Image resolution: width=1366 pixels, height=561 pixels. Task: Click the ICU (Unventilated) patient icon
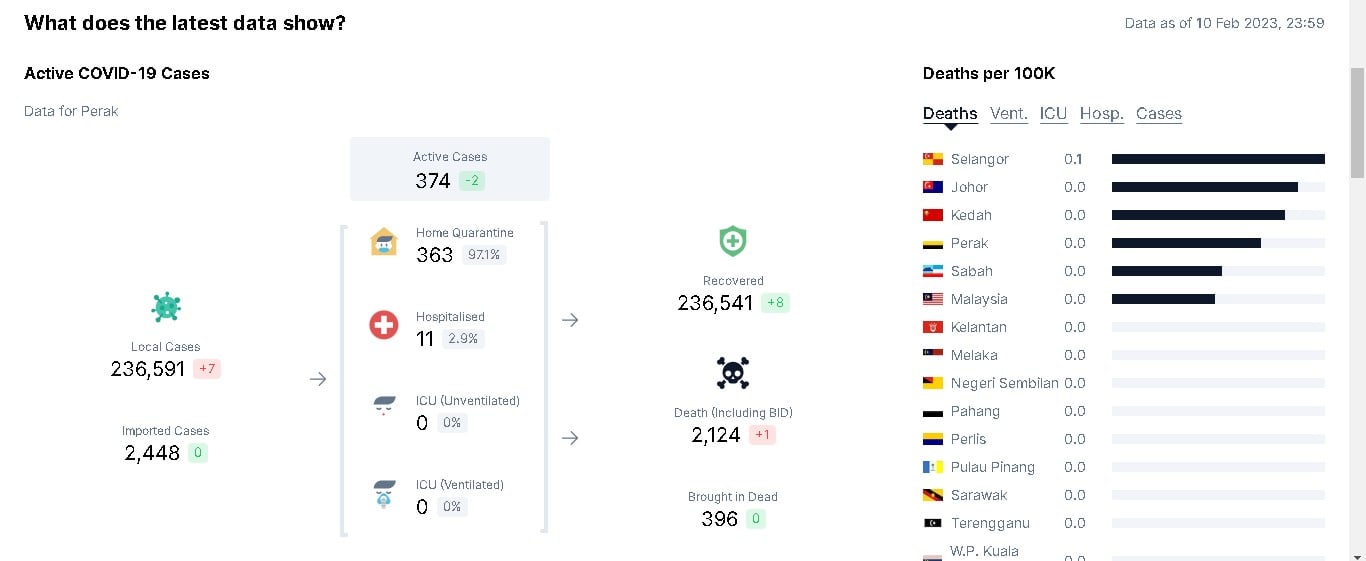click(384, 406)
